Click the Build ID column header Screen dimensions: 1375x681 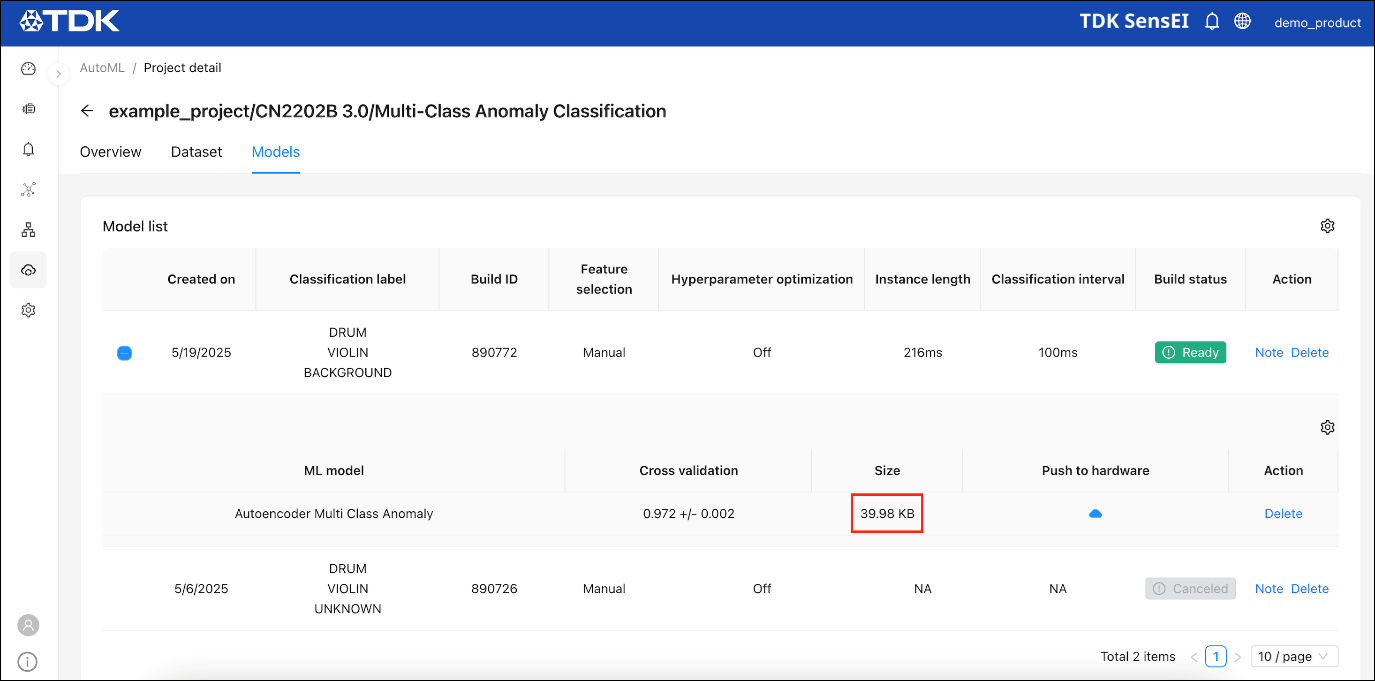(x=494, y=279)
